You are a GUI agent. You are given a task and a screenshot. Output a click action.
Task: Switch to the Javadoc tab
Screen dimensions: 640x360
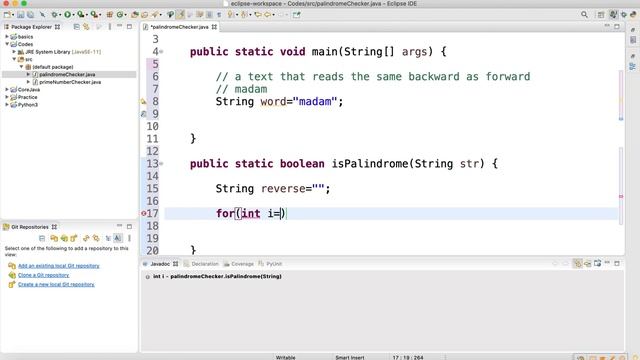coord(160,264)
